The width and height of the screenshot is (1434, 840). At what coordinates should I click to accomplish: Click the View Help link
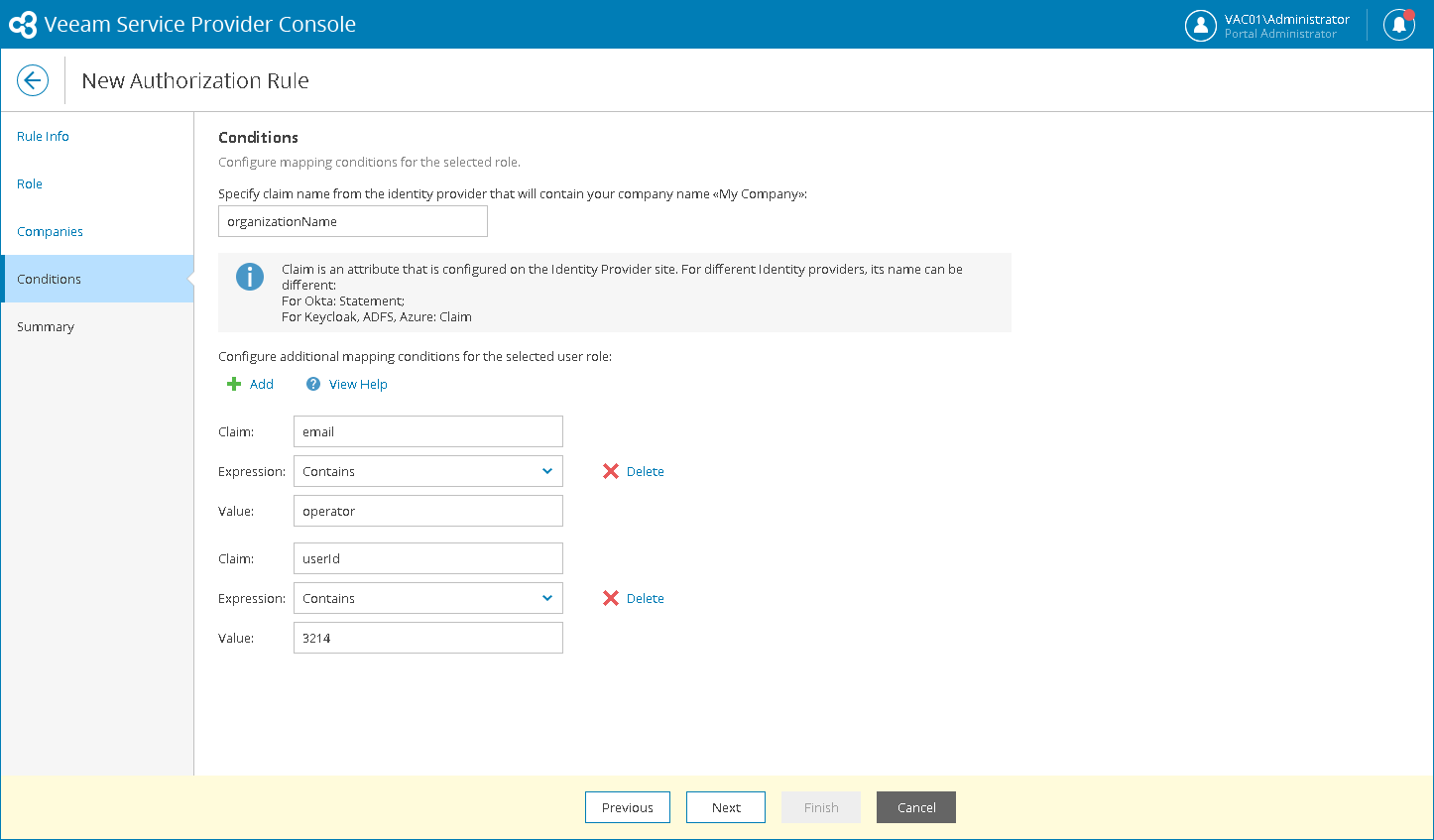coord(358,384)
